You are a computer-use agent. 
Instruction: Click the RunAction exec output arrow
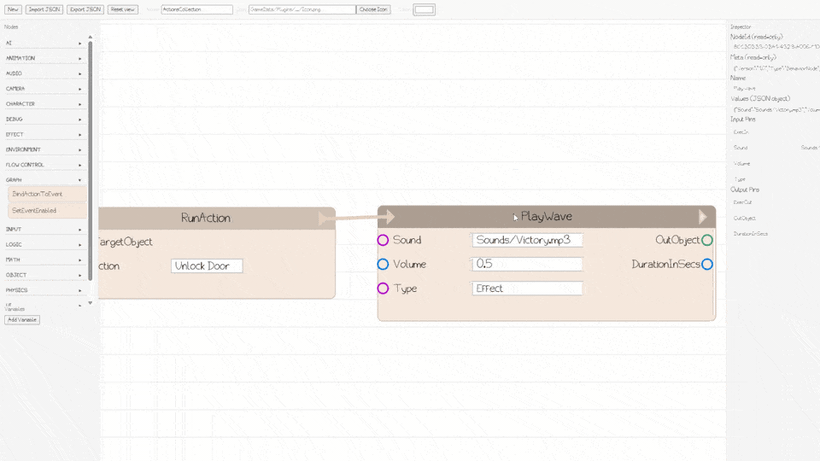325,217
